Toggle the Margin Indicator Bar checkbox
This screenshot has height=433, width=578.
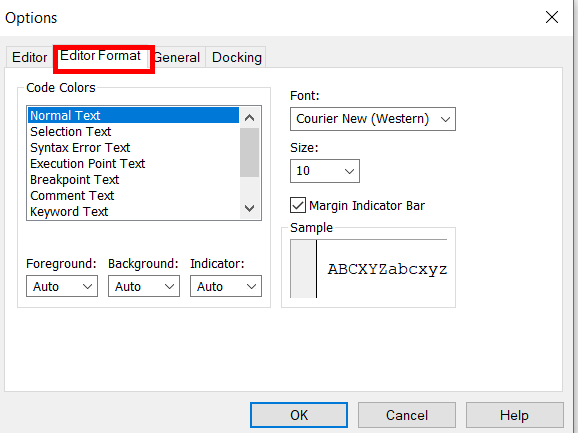pos(298,205)
